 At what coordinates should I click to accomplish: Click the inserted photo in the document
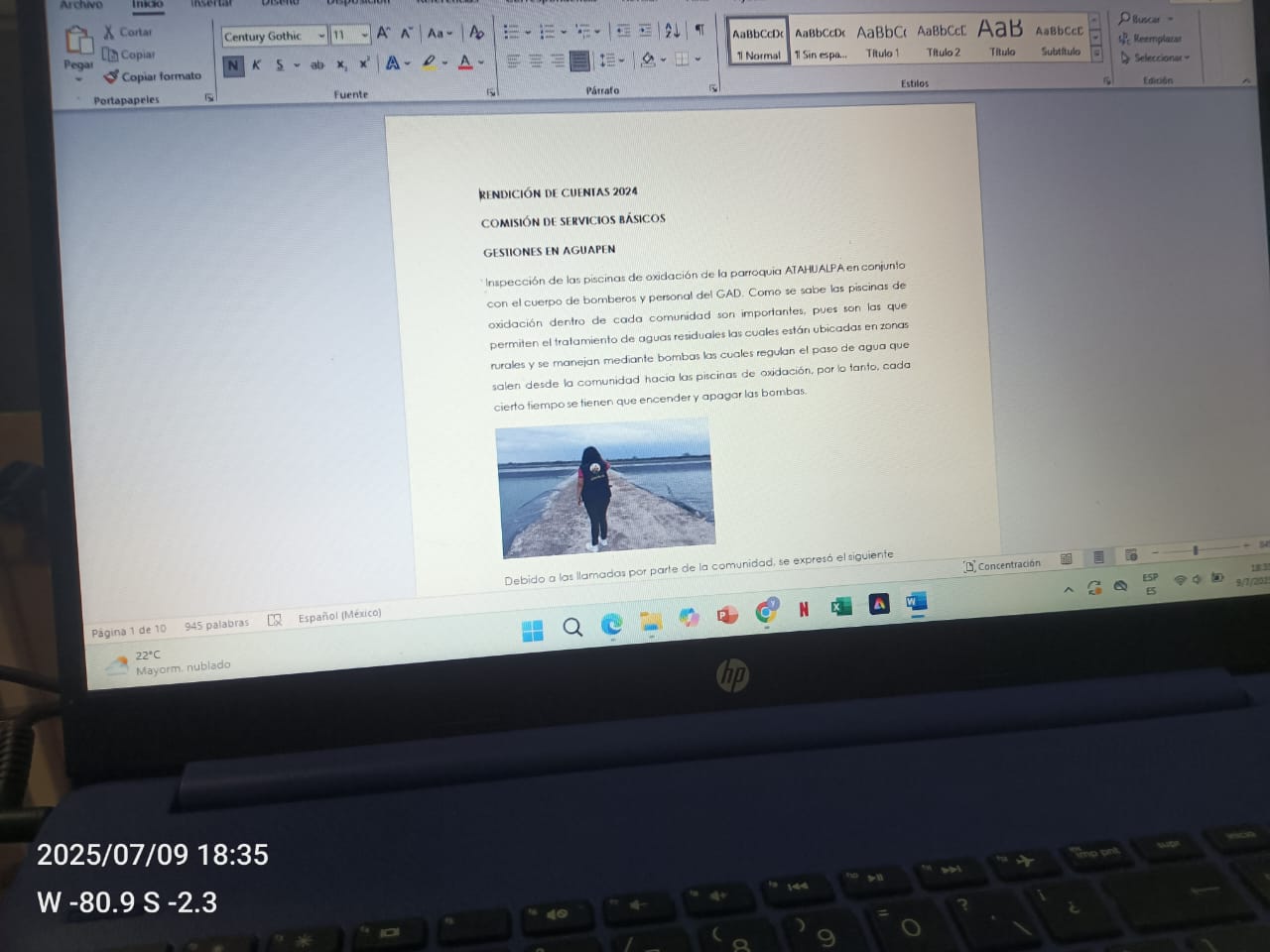[x=605, y=487]
